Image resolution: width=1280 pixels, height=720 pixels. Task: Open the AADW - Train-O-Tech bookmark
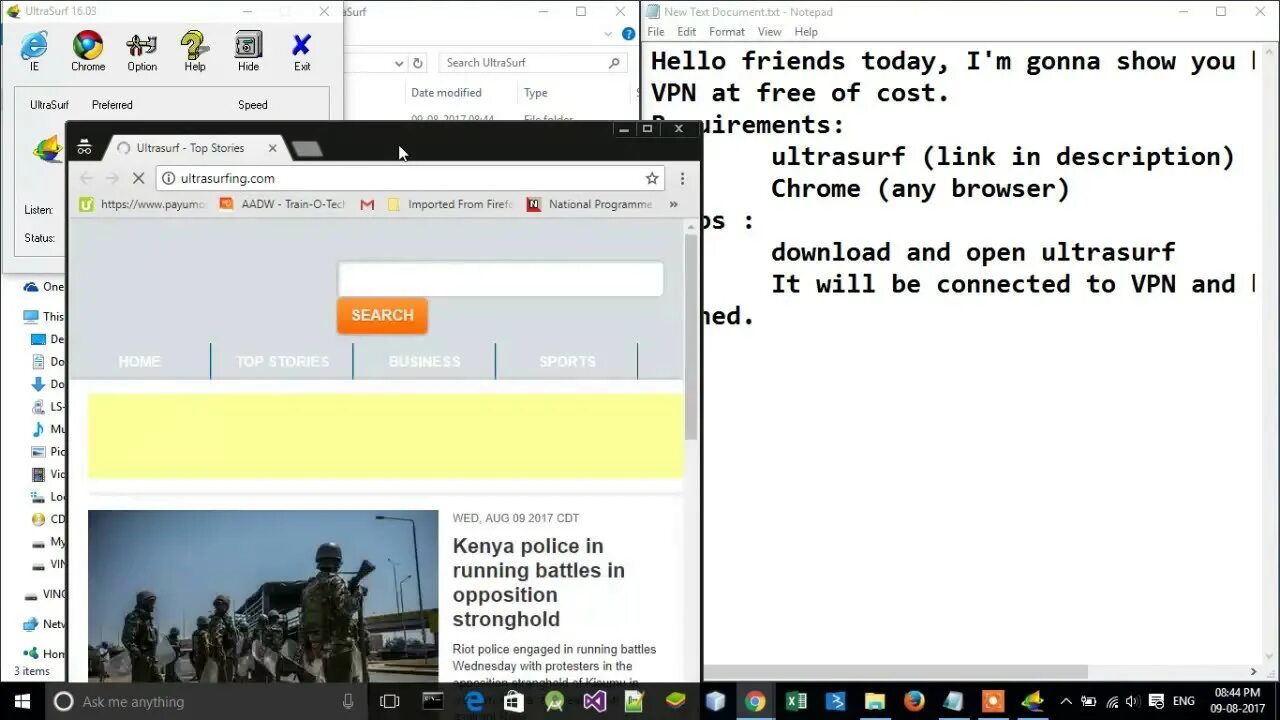(282, 204)
